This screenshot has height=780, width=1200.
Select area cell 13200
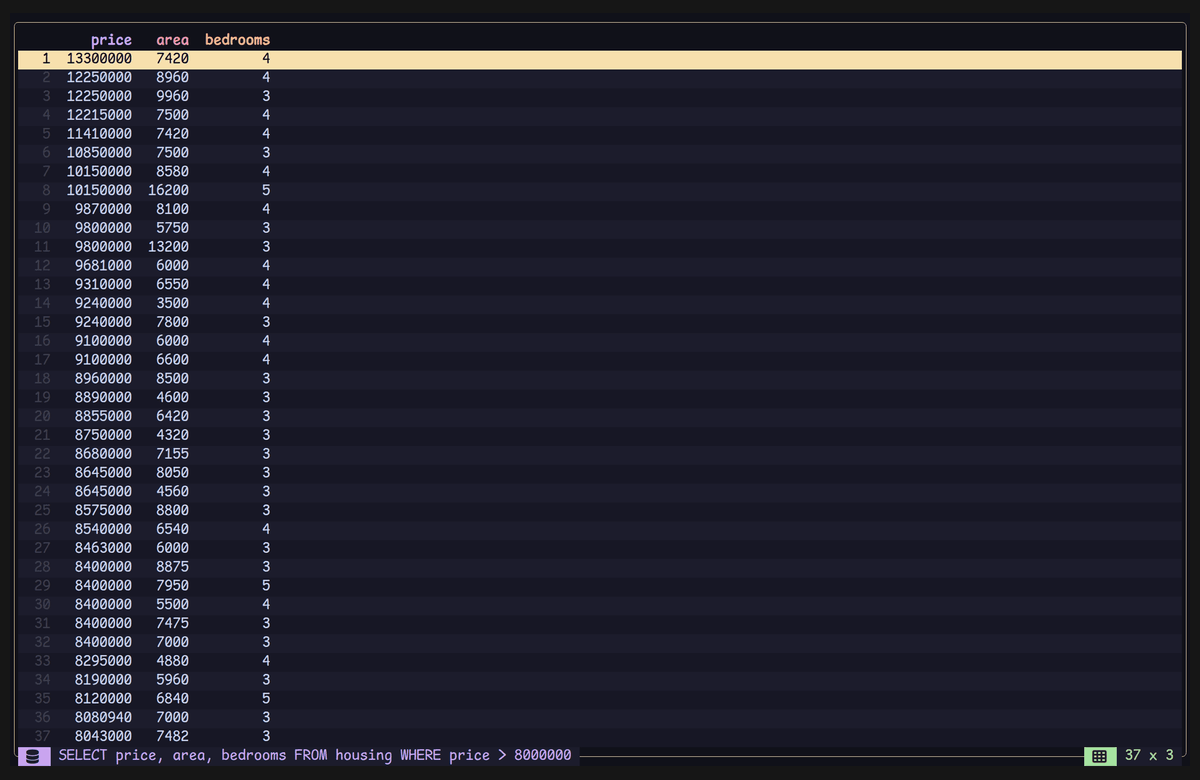click(169, 247)
